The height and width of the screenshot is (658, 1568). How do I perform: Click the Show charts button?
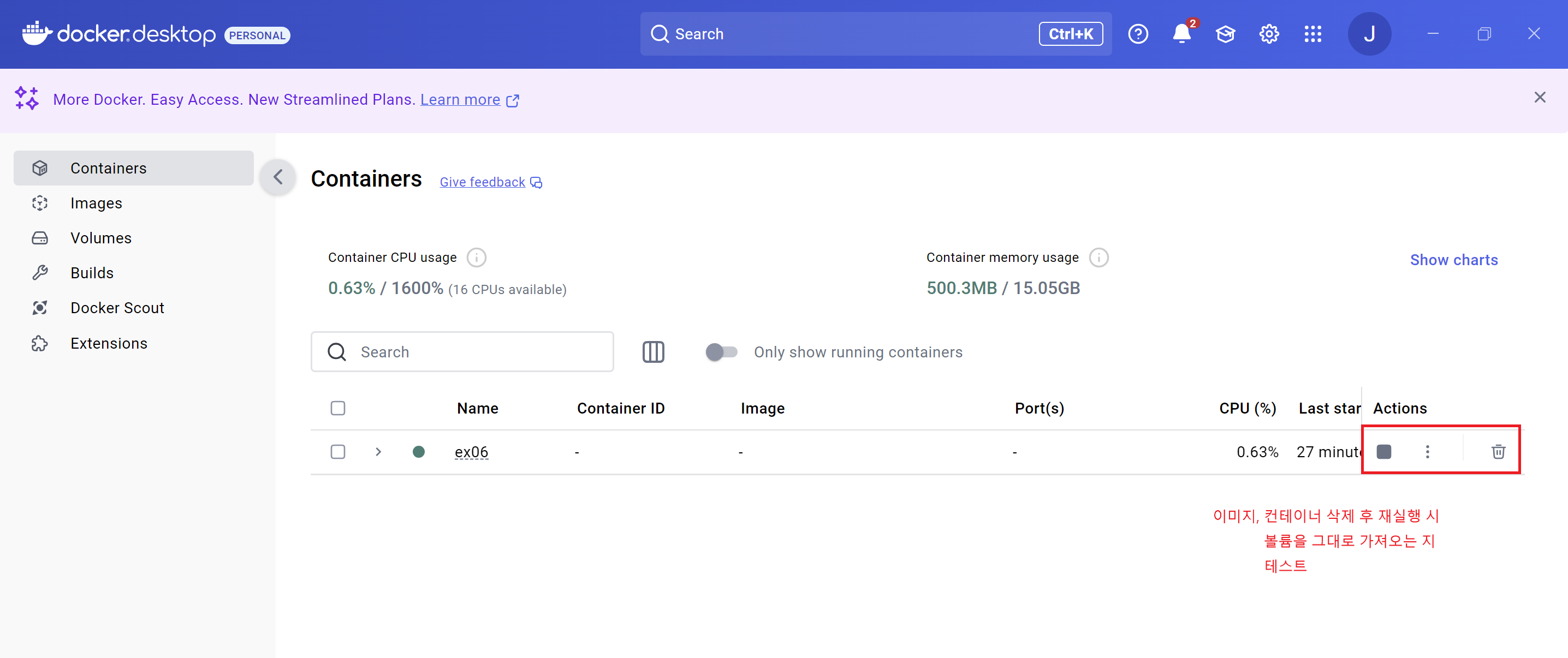[1453, 260]
